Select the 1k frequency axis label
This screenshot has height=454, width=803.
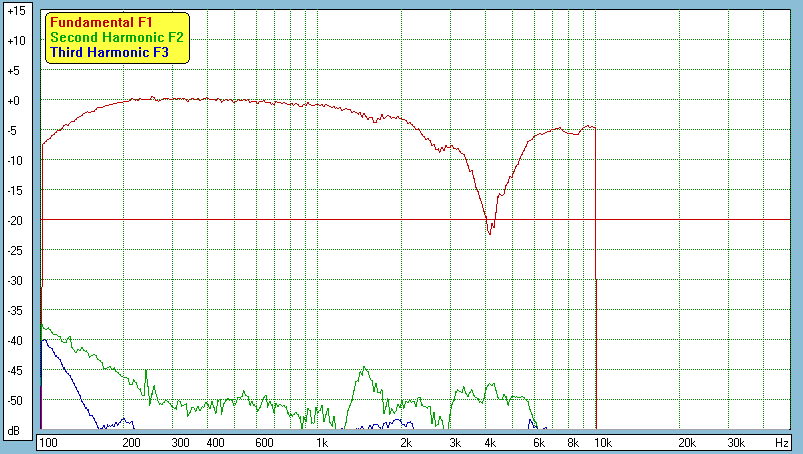click(x=321, y=442)
